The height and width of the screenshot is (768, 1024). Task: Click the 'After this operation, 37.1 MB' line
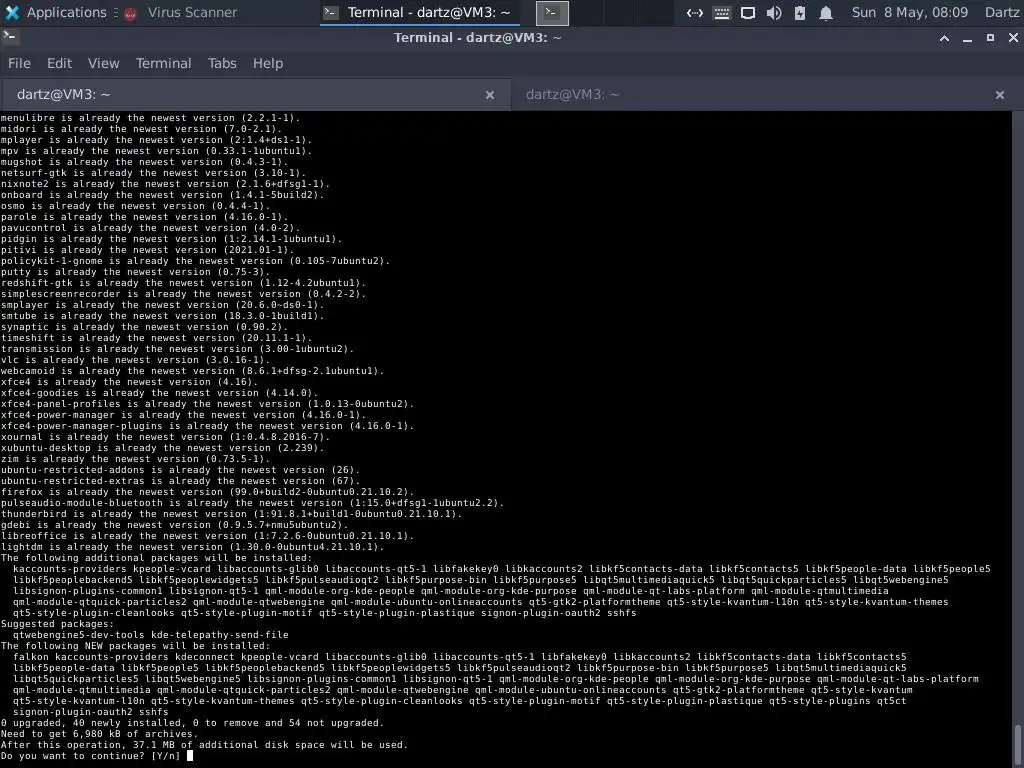pyautogui.click(x=204, y=744)
